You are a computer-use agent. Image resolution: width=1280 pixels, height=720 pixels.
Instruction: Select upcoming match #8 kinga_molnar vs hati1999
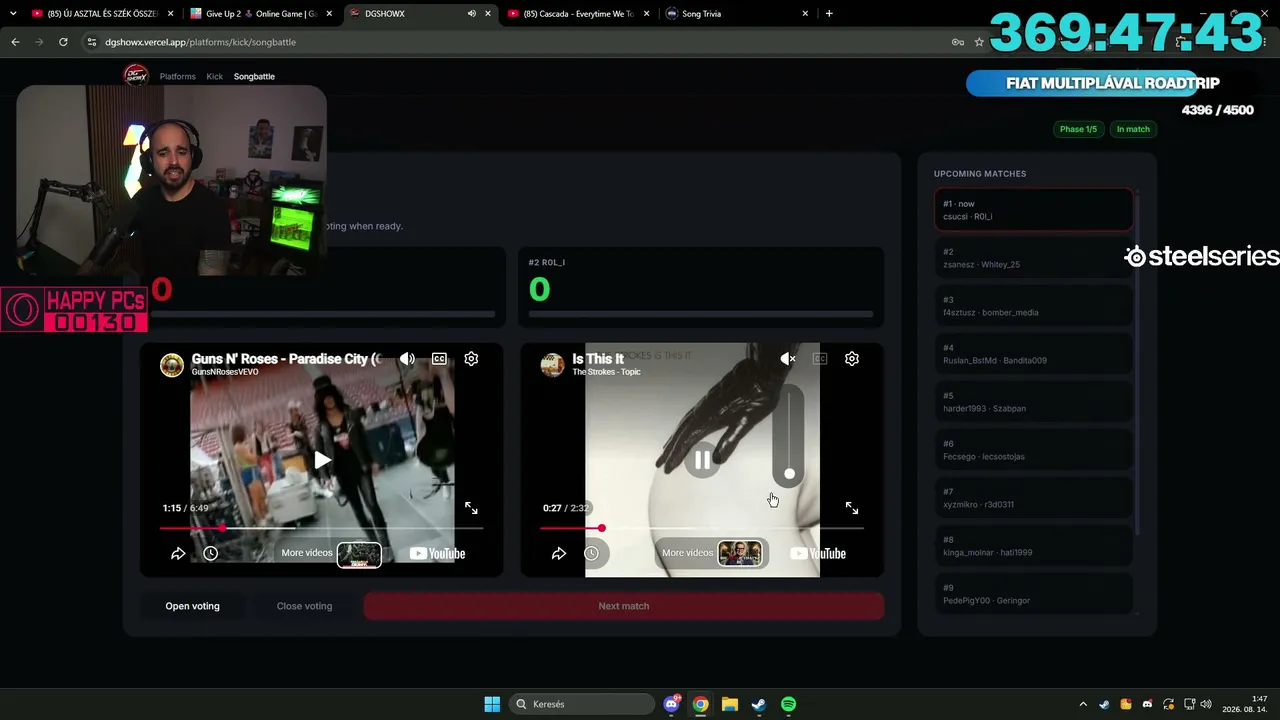(1033, 546)
